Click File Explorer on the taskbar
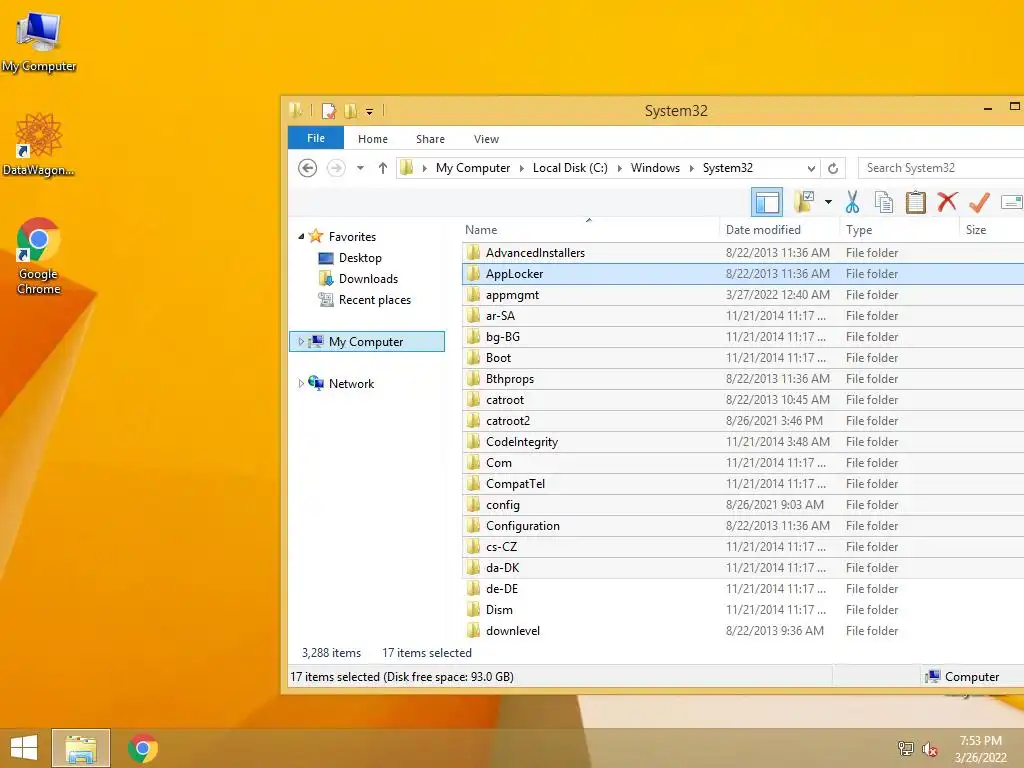 click(81, 748)
